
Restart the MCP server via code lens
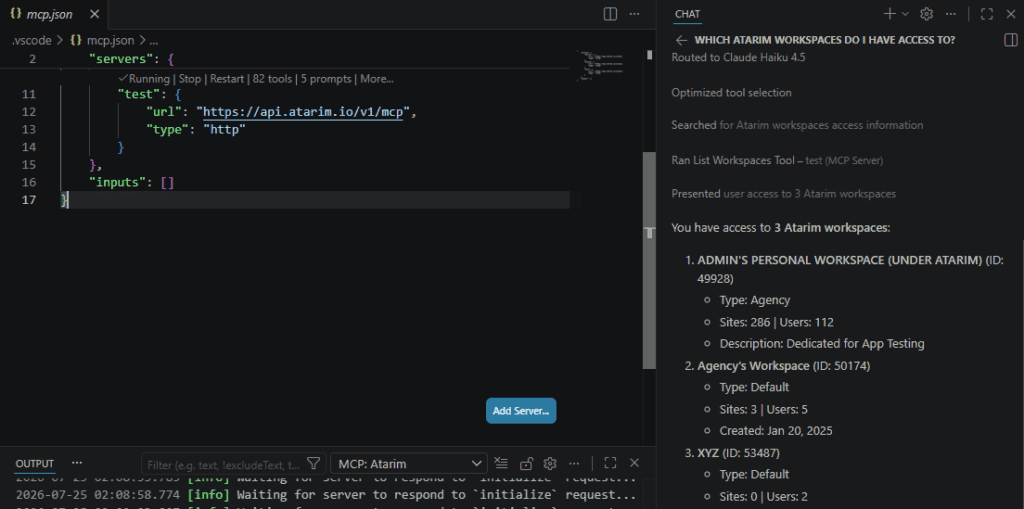click(x=227, y=79)
